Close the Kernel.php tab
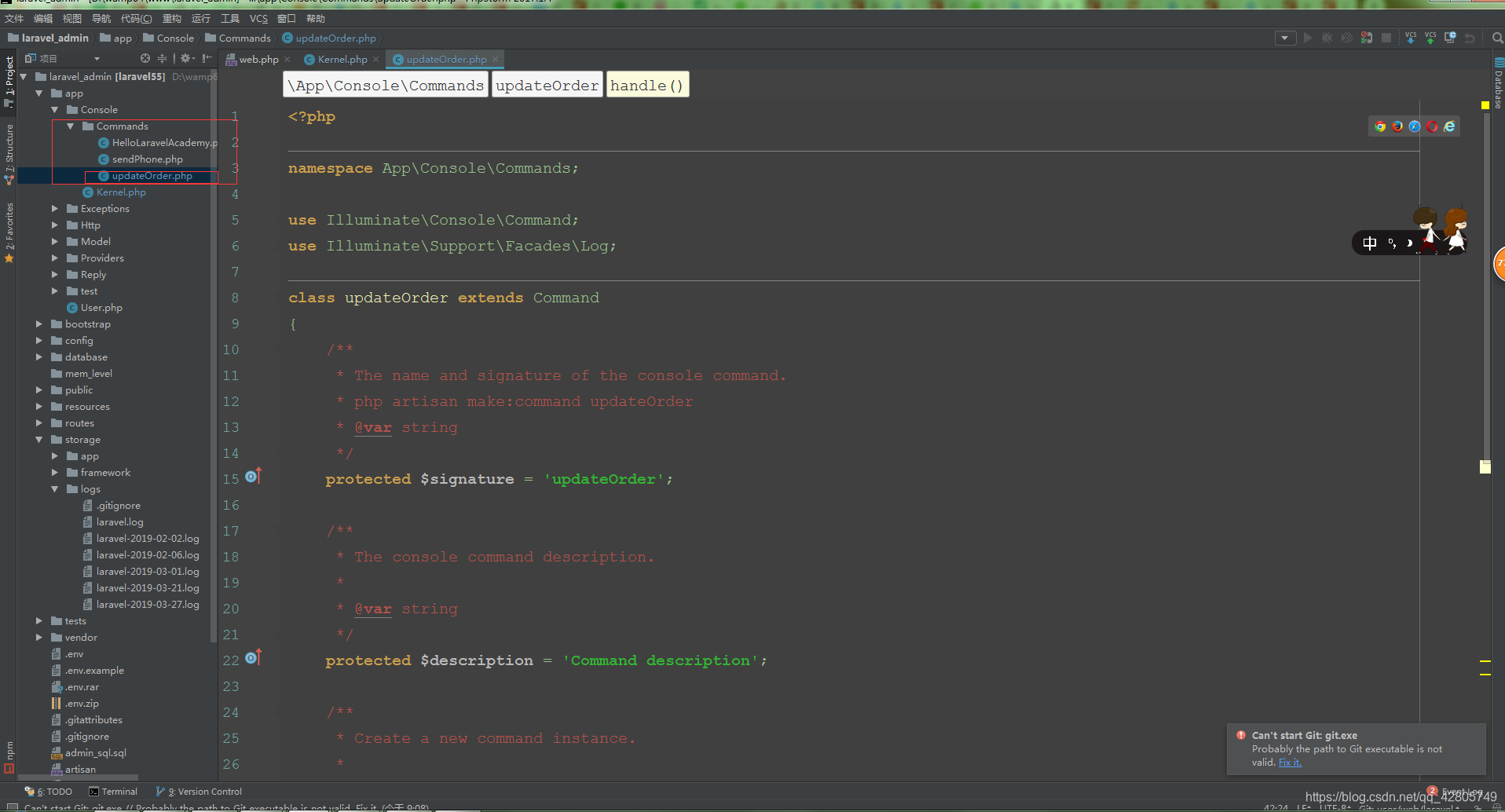Viewport: 1505px width, 812px height. point(376,60)
